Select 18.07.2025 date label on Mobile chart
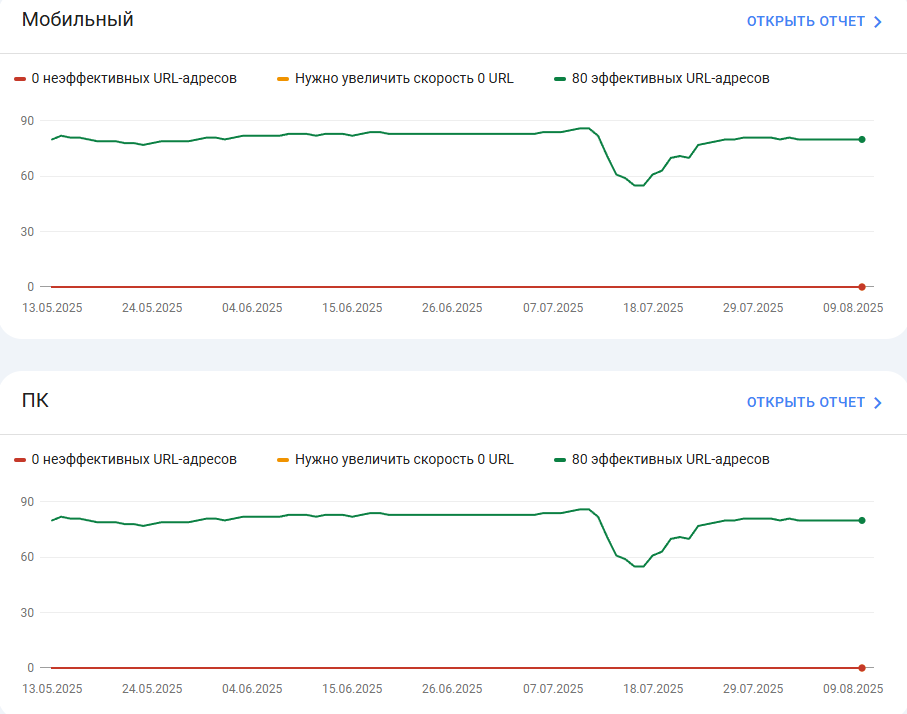The image size is (907, 714). click(653, 308)
